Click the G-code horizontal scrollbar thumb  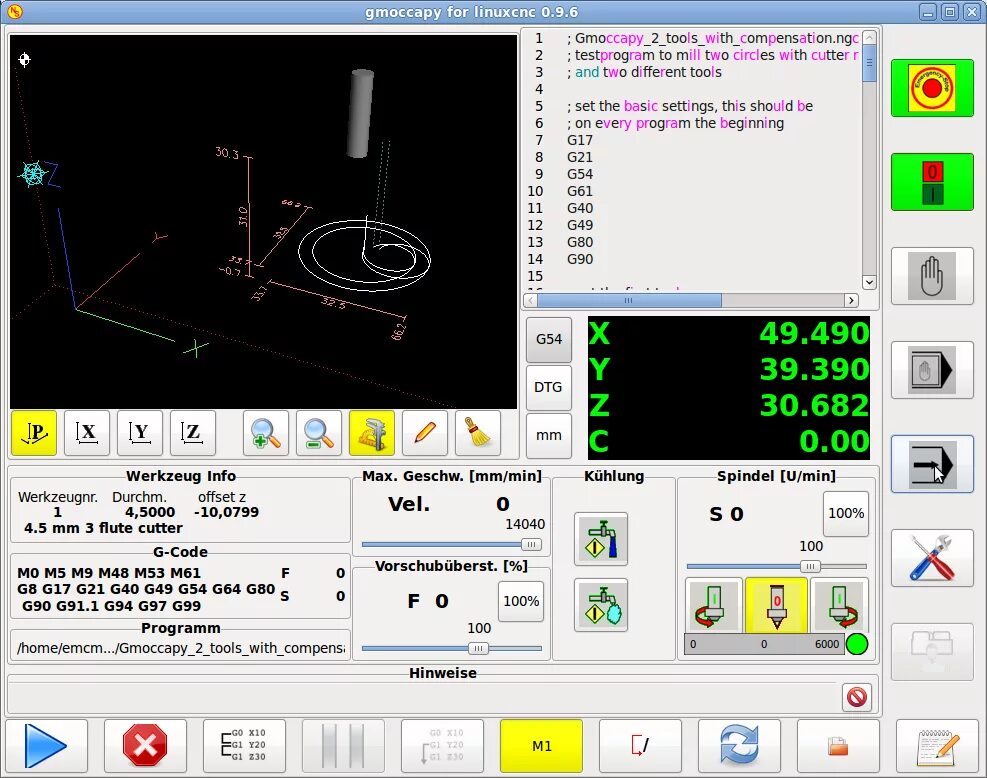[x=629, y=301]
